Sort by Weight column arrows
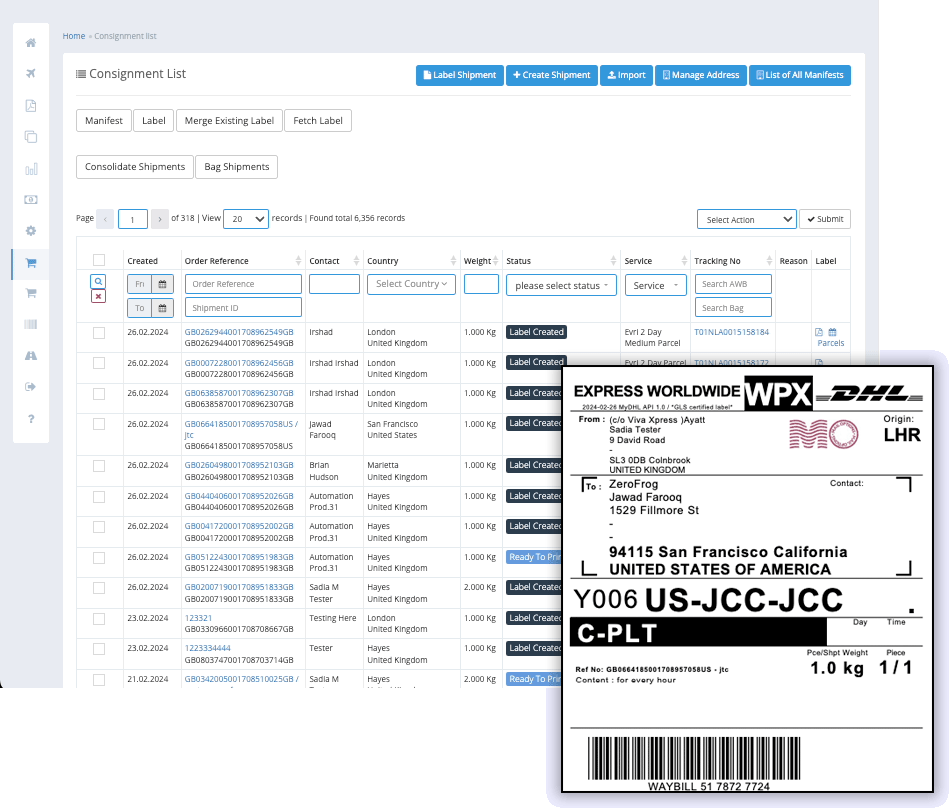This screenshot has width=950, height=809. point(496,261)
